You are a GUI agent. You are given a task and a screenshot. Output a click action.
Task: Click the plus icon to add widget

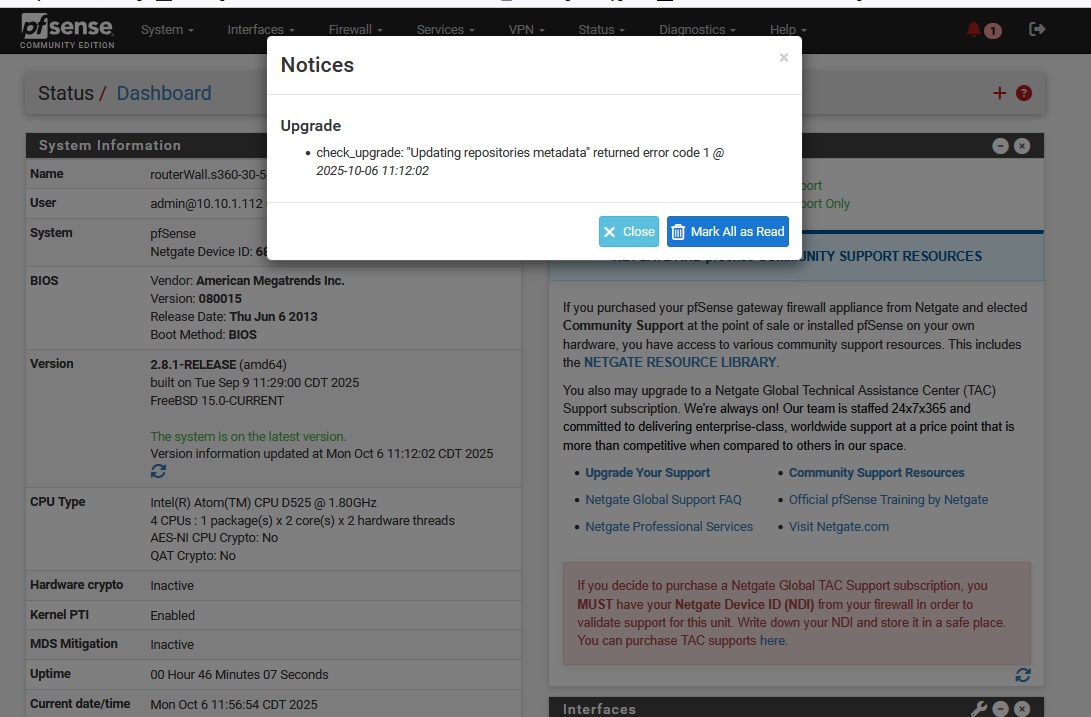point(999,93)
